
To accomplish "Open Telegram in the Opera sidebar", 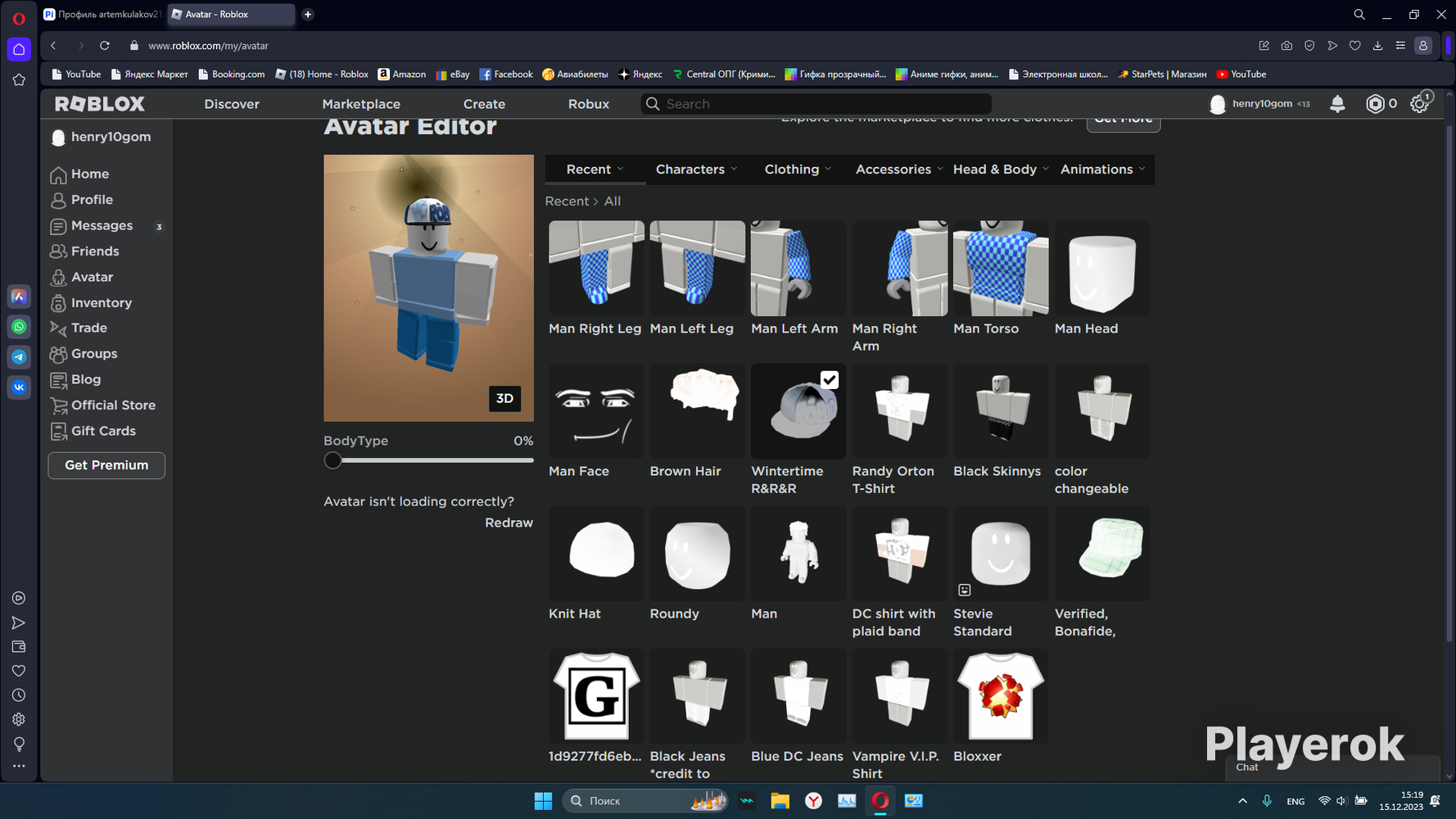I will point(19,357).
